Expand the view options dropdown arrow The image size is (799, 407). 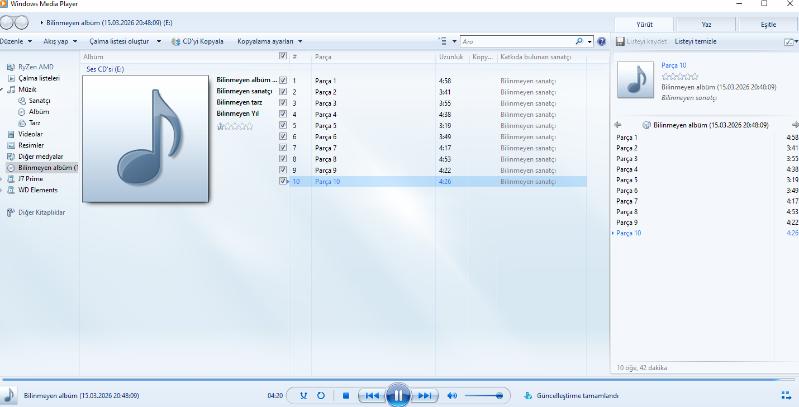pyautogui.click(x=454, y=42)
